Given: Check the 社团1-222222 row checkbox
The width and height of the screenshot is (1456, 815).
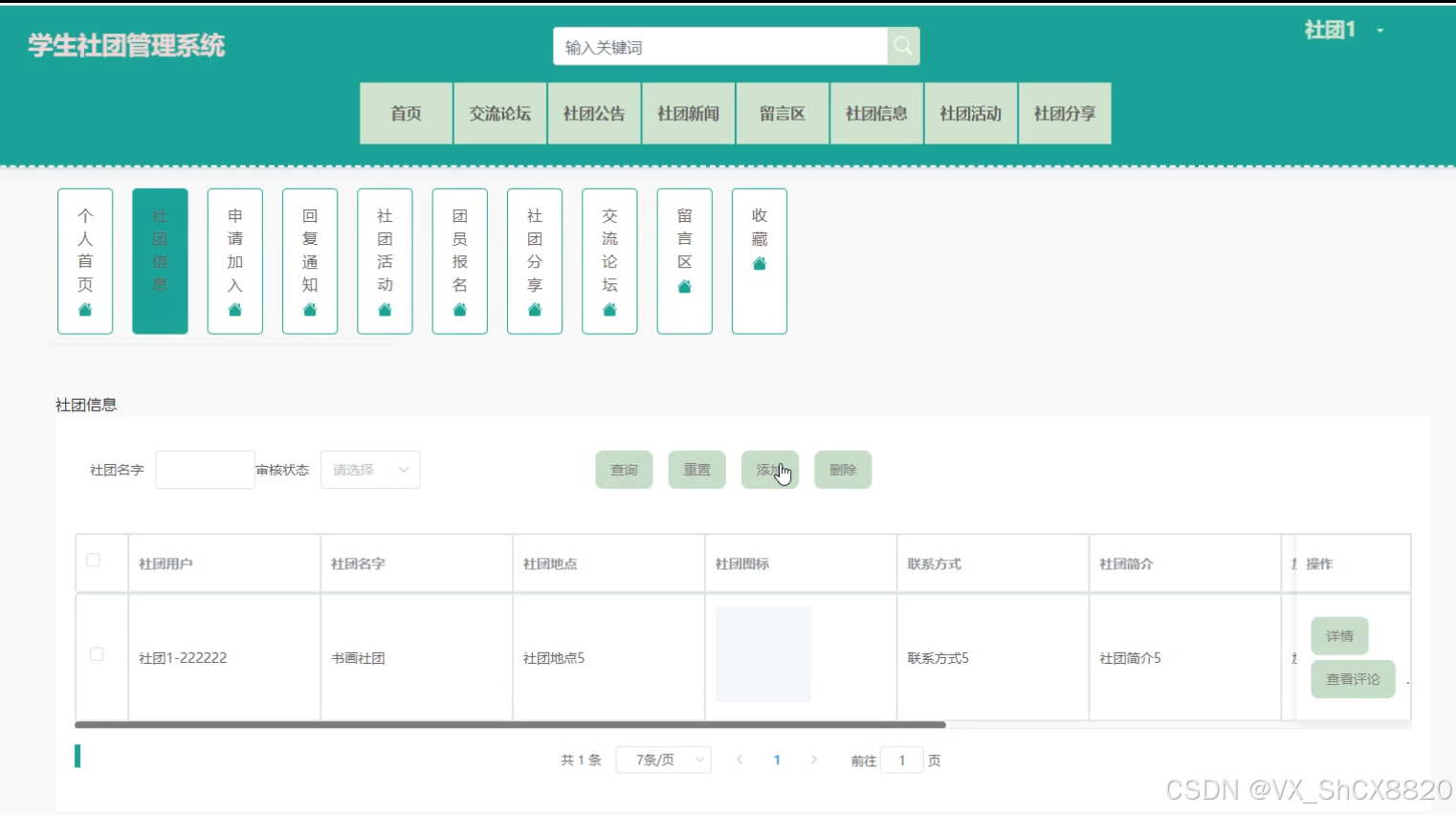Looking at the screenshot, I should pyautogui.click(x=97, y=654).
